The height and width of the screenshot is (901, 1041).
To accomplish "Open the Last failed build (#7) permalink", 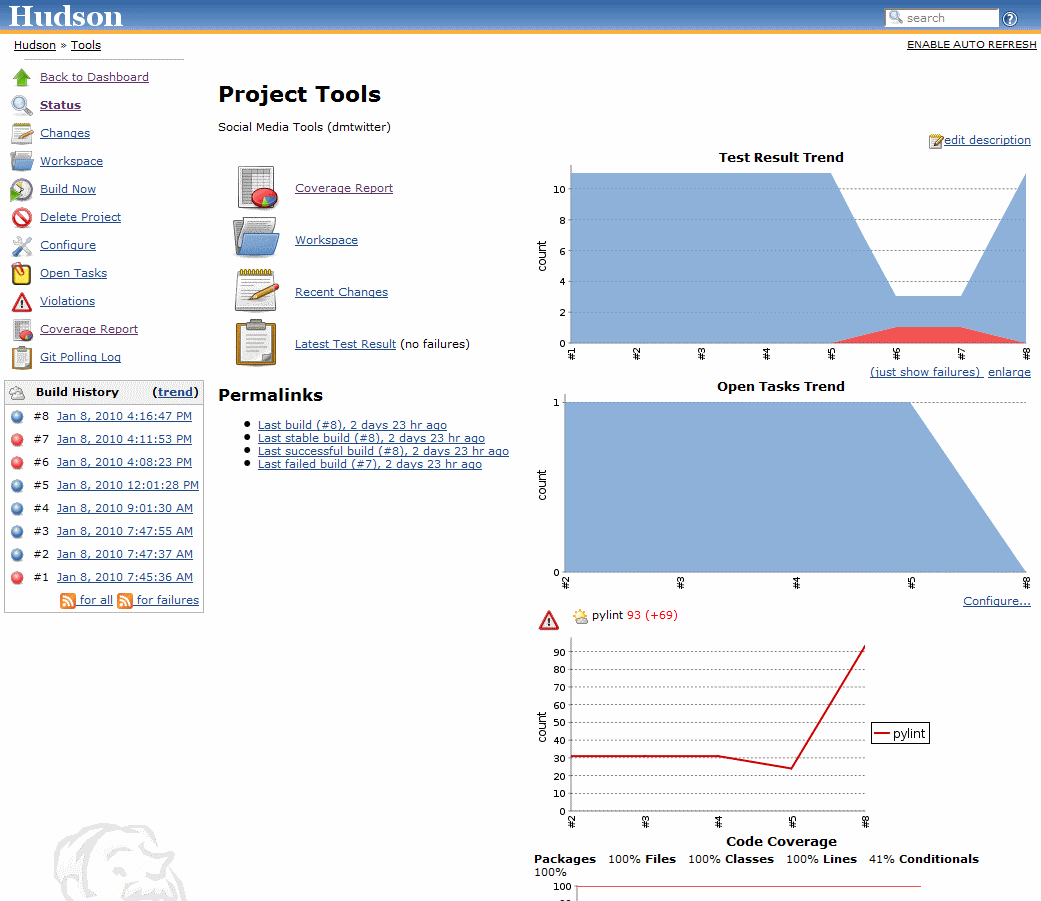I will click(370, 464).
